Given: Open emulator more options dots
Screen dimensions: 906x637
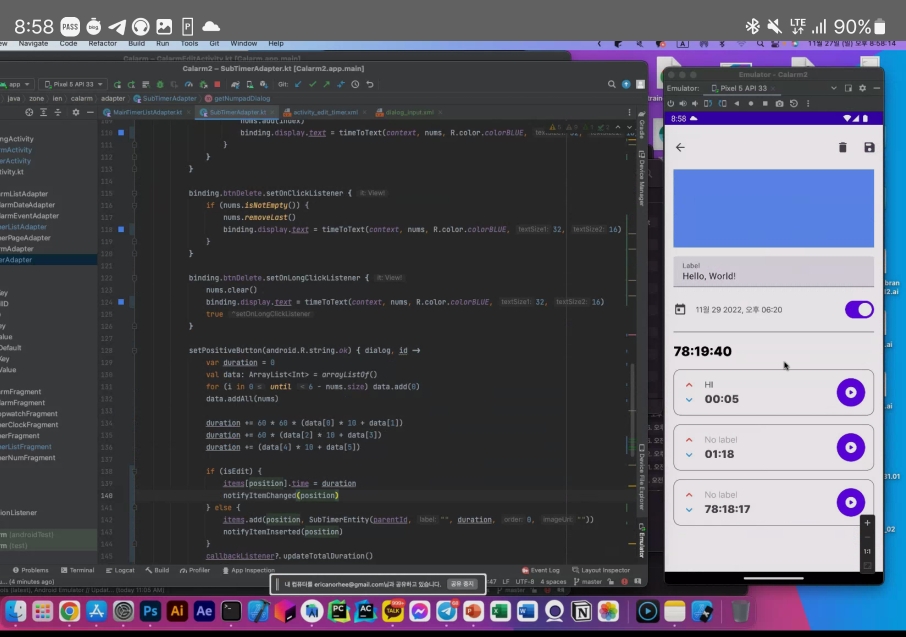Looking at the screenshot, I should coord(808,103).
